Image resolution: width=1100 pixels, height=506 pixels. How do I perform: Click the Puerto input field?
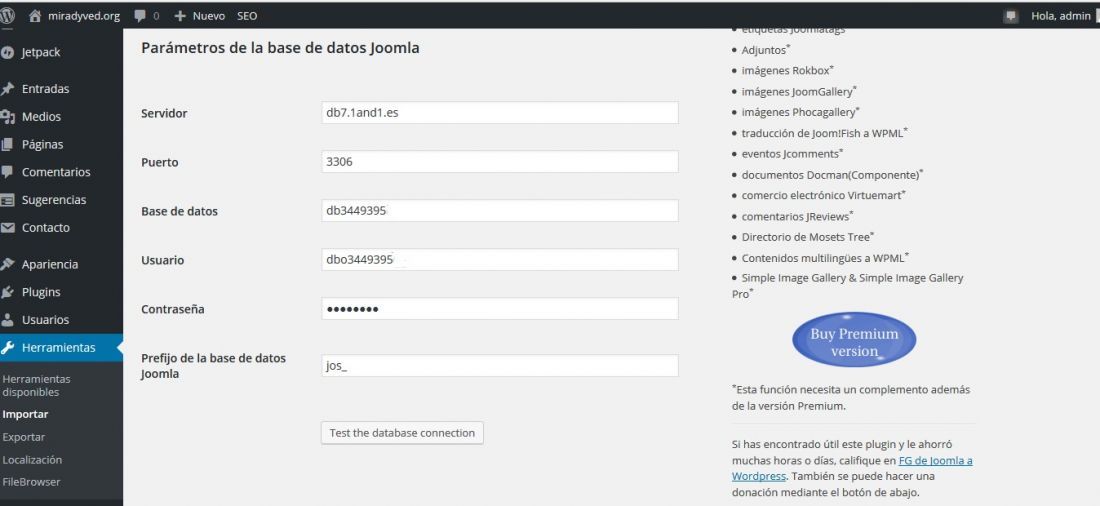coord(499,161)
